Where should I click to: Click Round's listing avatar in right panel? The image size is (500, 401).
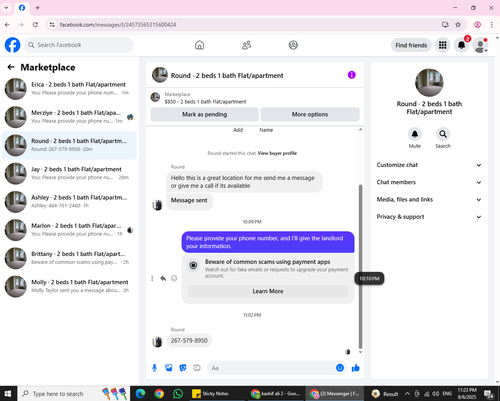click(429, 83)
